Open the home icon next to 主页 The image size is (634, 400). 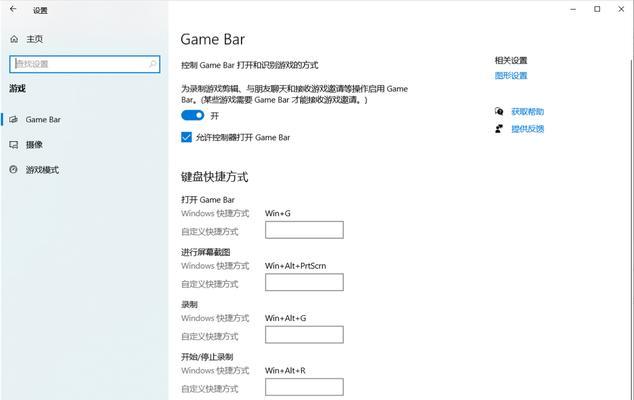click(14, 39)
